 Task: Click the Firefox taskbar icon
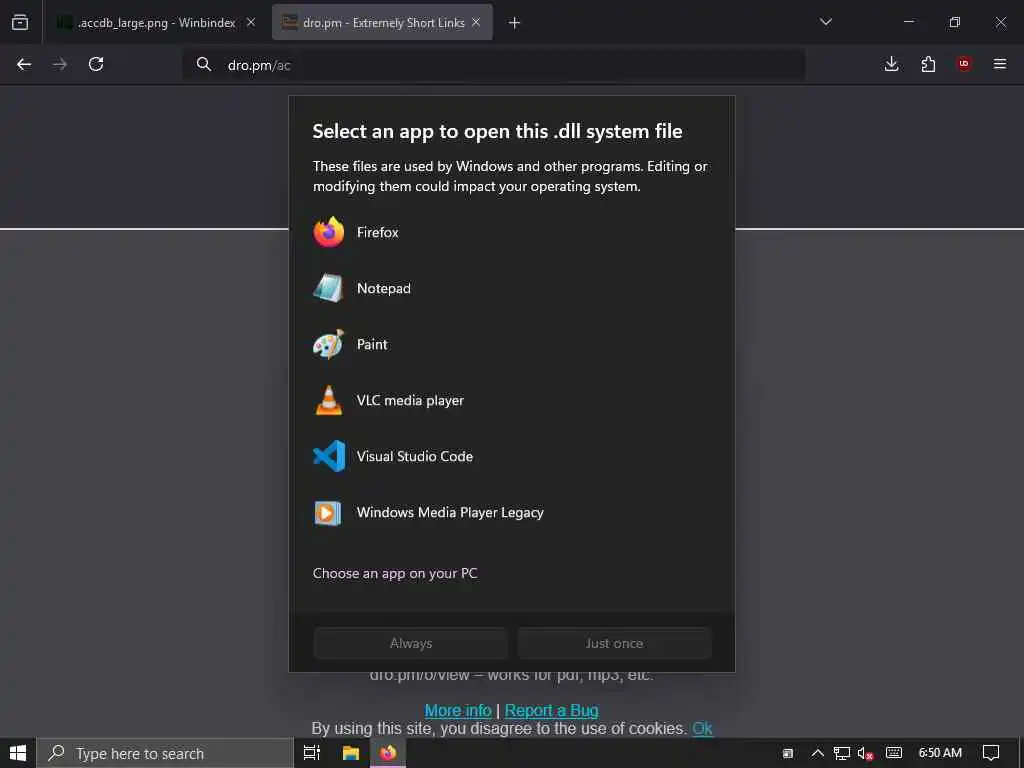pos(388,753)
